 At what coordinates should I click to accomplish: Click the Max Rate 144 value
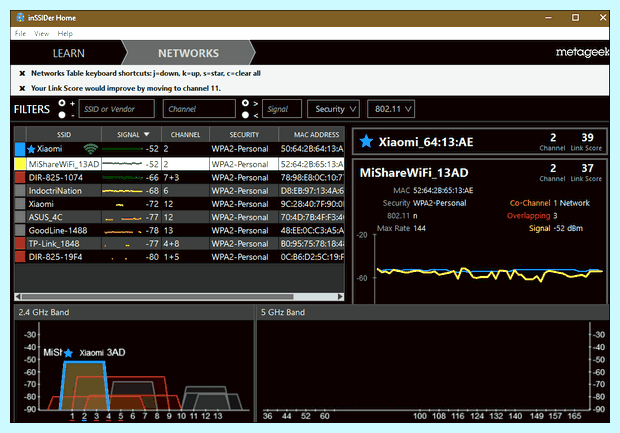[419, 228]
